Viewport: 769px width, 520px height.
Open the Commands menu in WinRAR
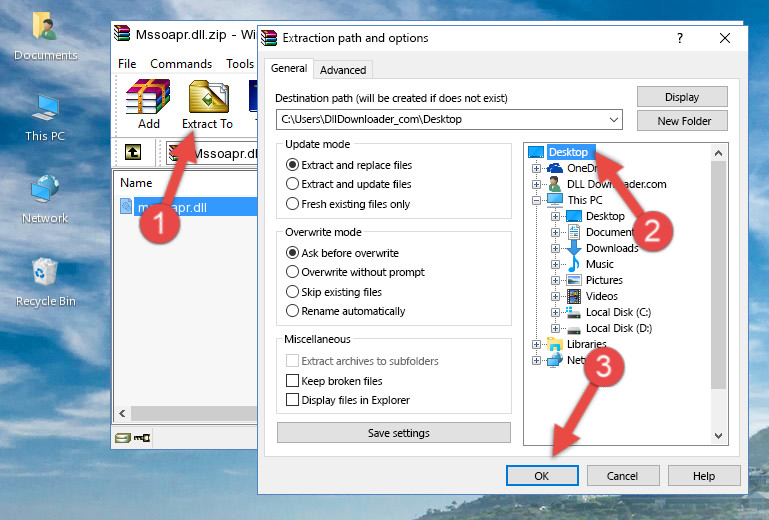[x=181, y=64]
